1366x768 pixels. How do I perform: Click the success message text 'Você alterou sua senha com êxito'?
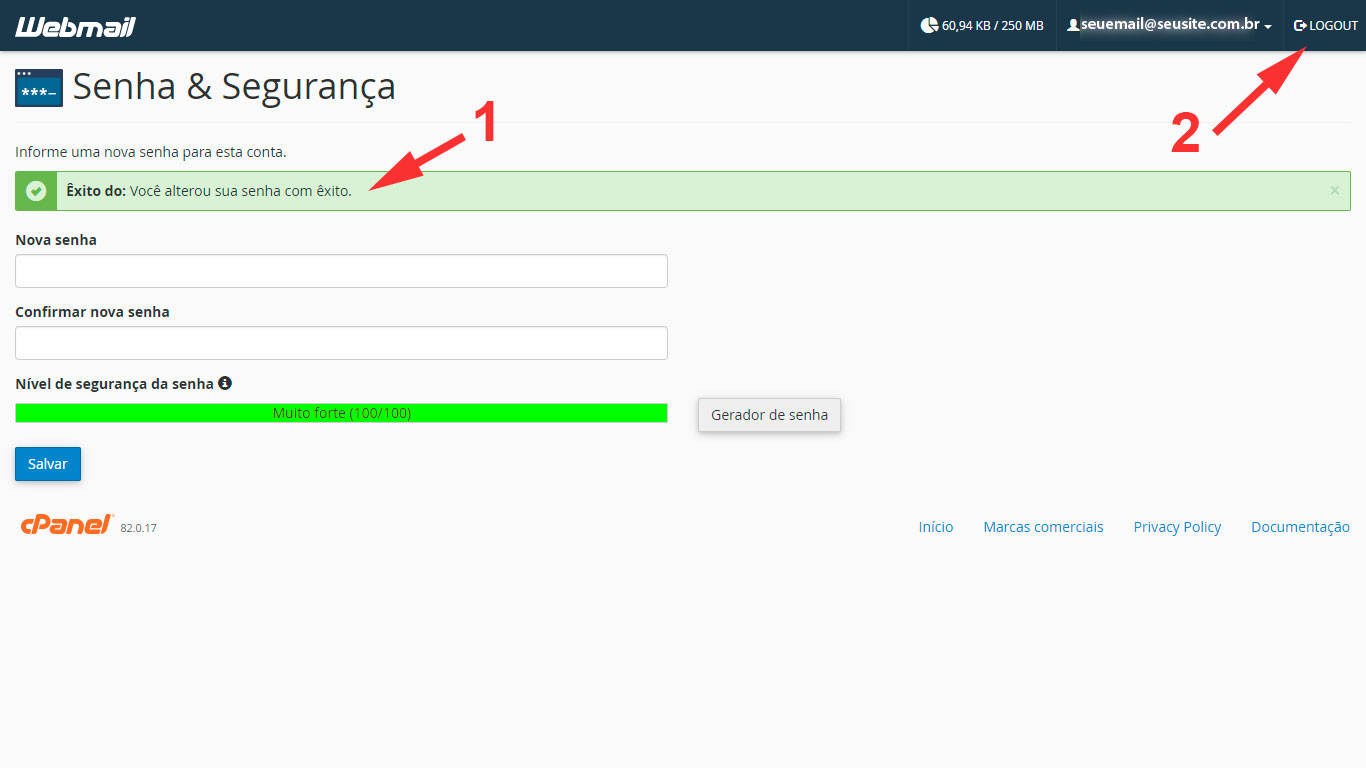click(x=241, y=191)
